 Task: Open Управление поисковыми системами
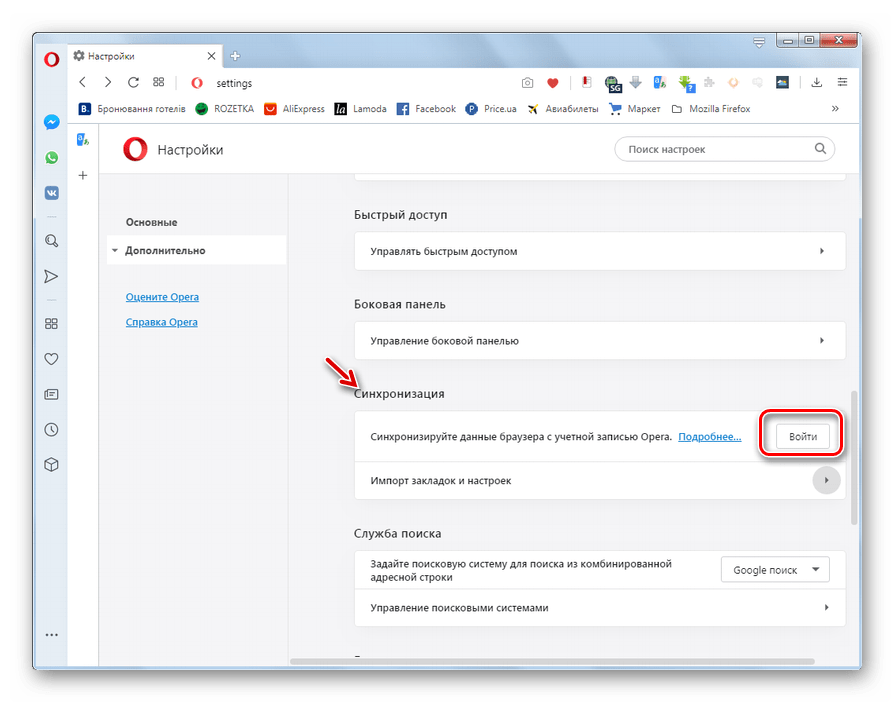599,608
